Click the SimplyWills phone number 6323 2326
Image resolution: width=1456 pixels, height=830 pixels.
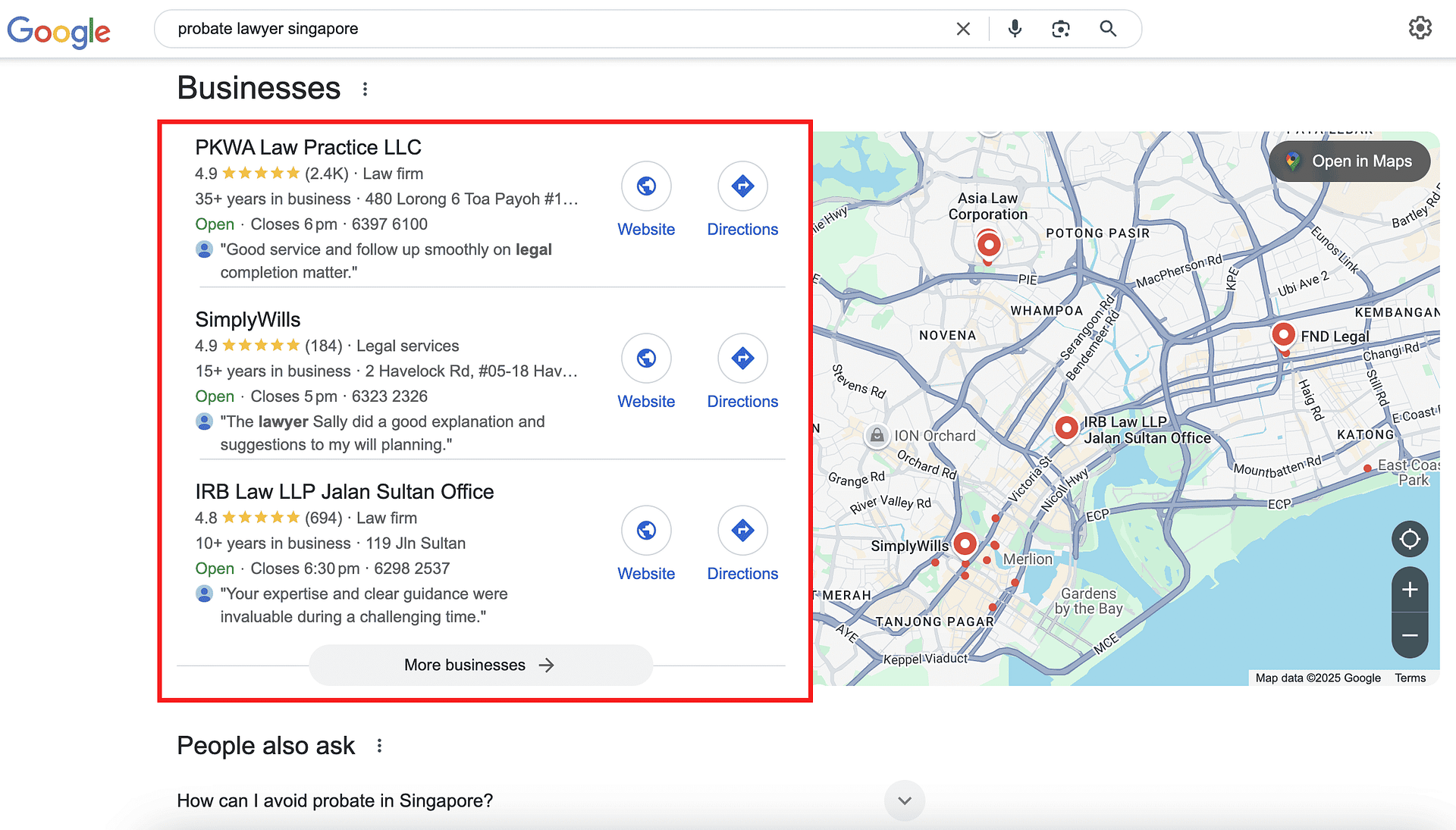click(x=389, y=396)
